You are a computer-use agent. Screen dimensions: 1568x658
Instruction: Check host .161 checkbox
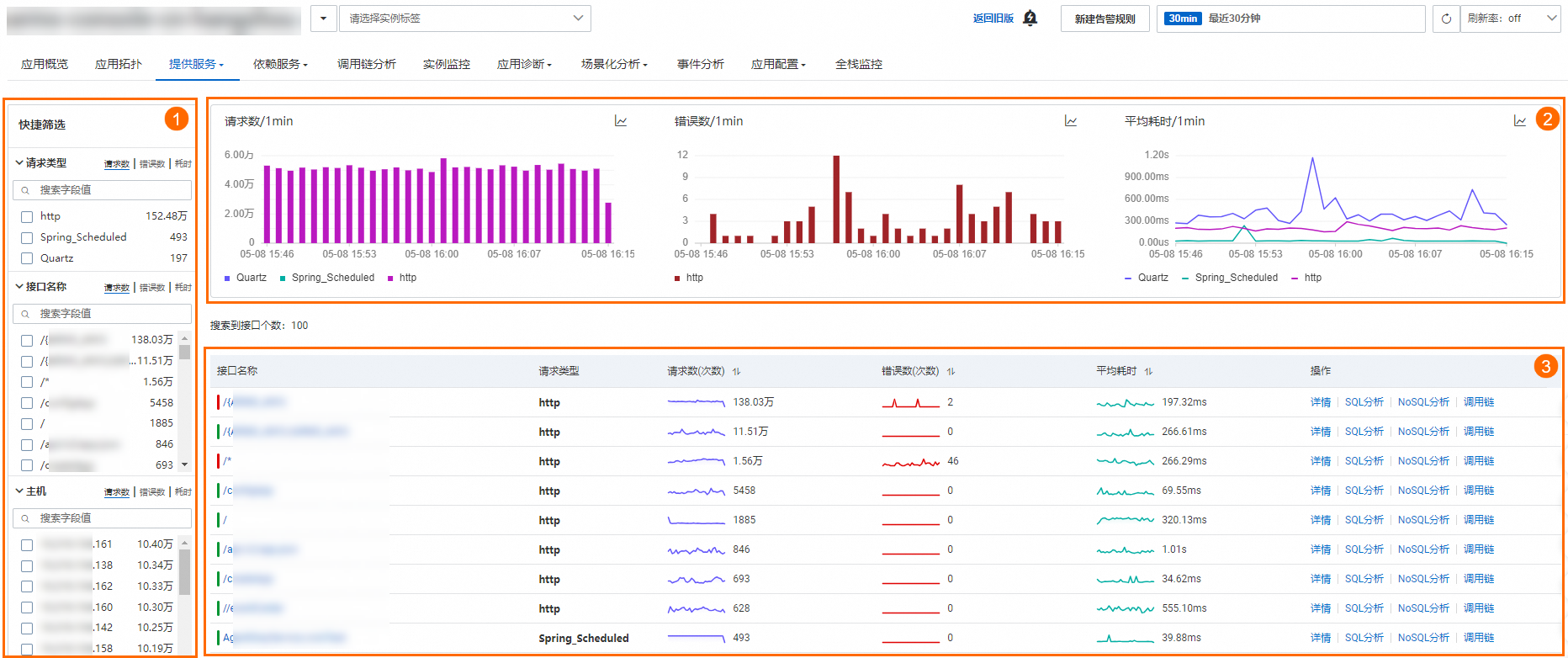[x=27, y=545]
